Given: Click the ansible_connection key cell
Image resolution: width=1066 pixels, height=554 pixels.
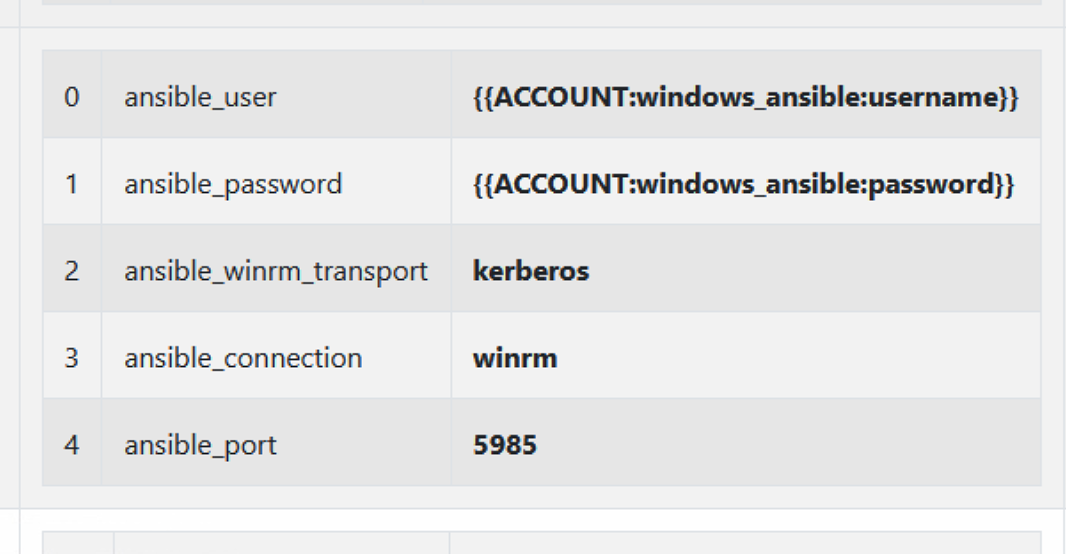Looking at the screenshot, I should [x=243, y=358].
